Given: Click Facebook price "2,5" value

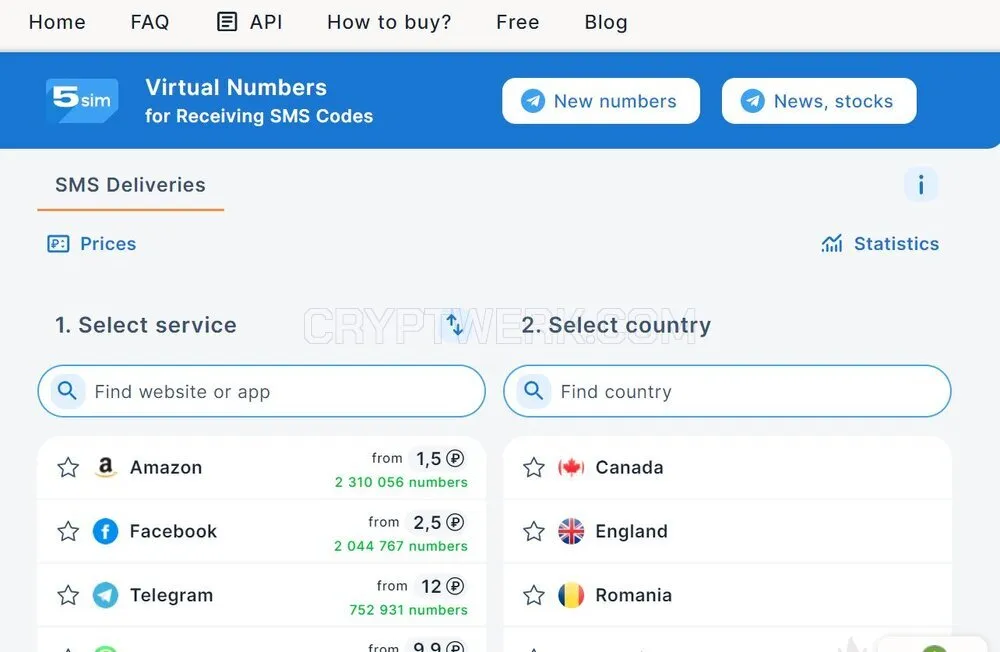Looking at the screenshot, I should (x=427, y=522).
